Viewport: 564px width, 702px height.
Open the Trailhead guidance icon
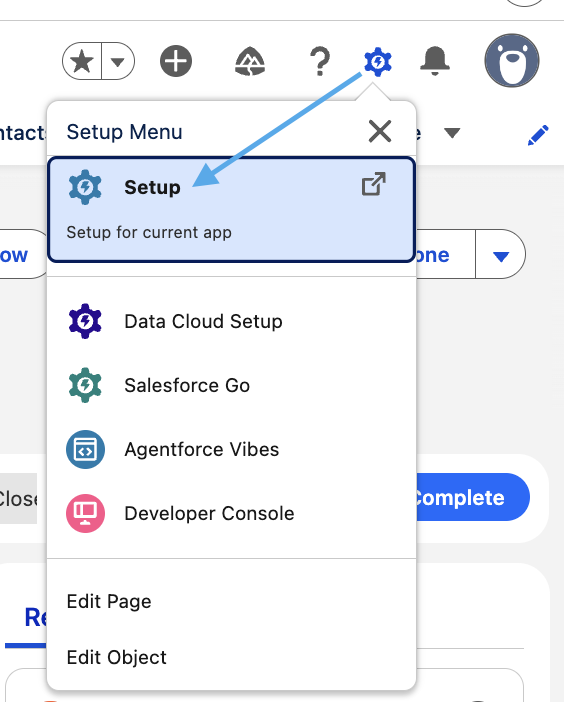tap(250, 61)
